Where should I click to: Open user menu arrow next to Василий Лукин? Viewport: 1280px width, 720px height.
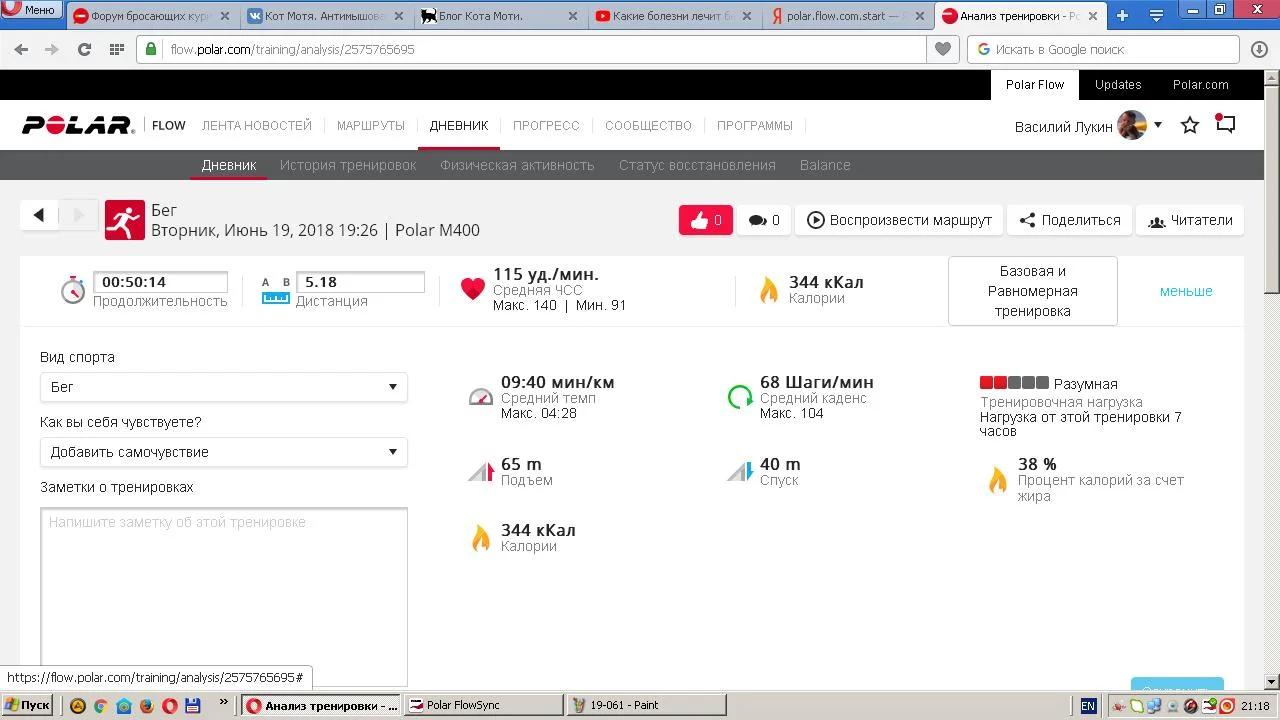coord(1158,125)
